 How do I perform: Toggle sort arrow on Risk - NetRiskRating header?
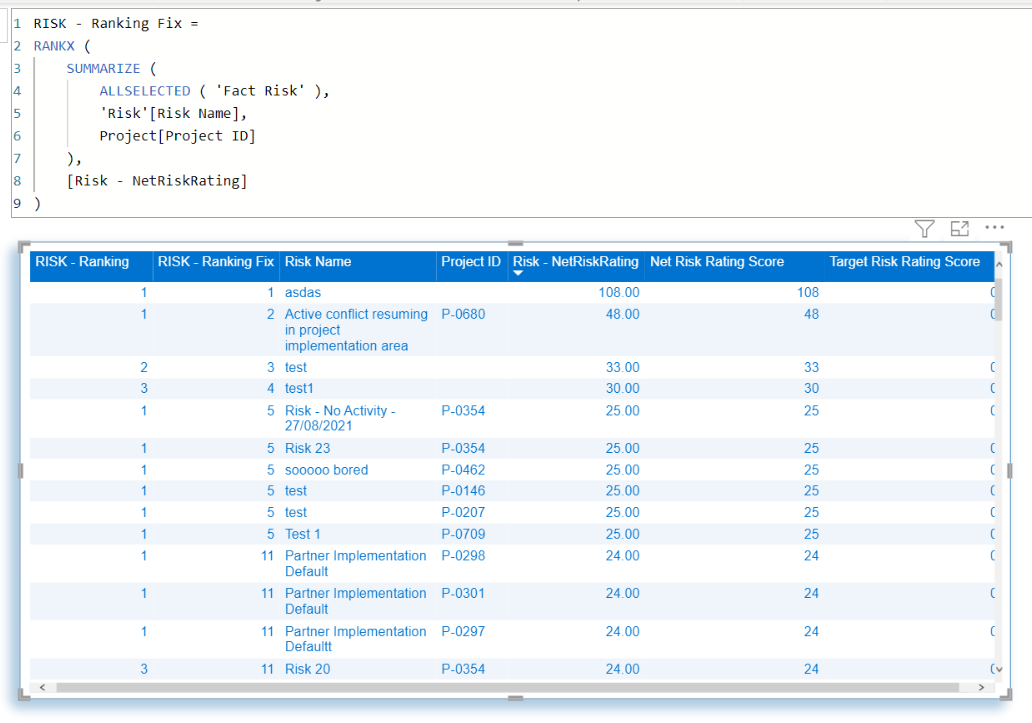pyautogui.click(x=518, y=273)
